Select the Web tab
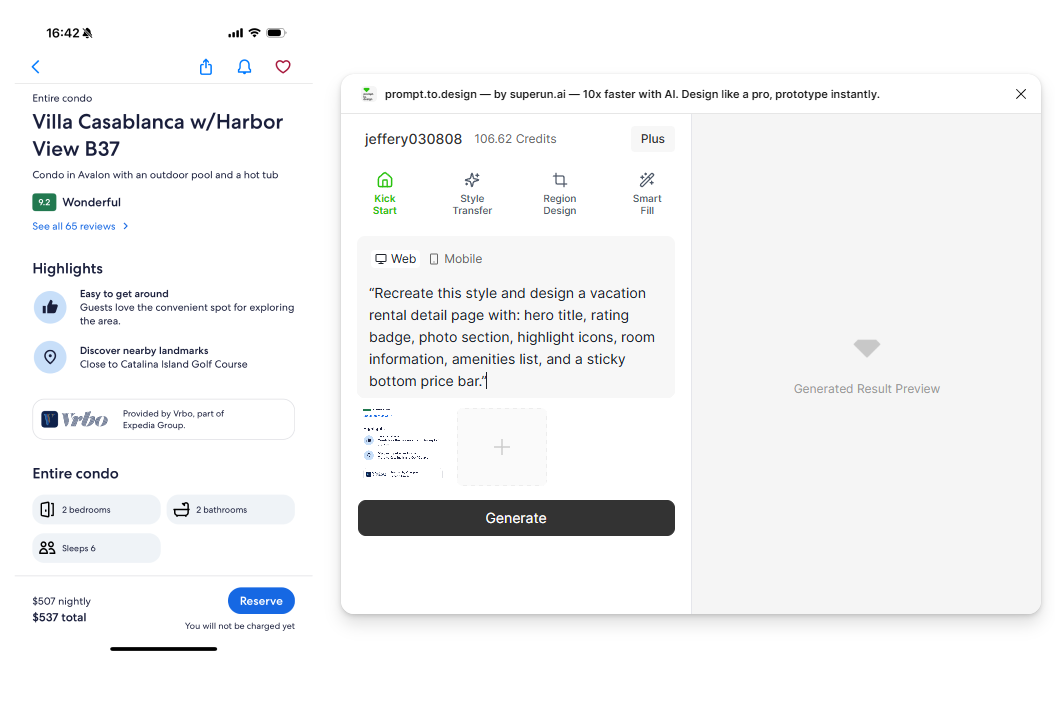Screen dimensions: 1055x717 pyautogui.click(x=395, y=258)
